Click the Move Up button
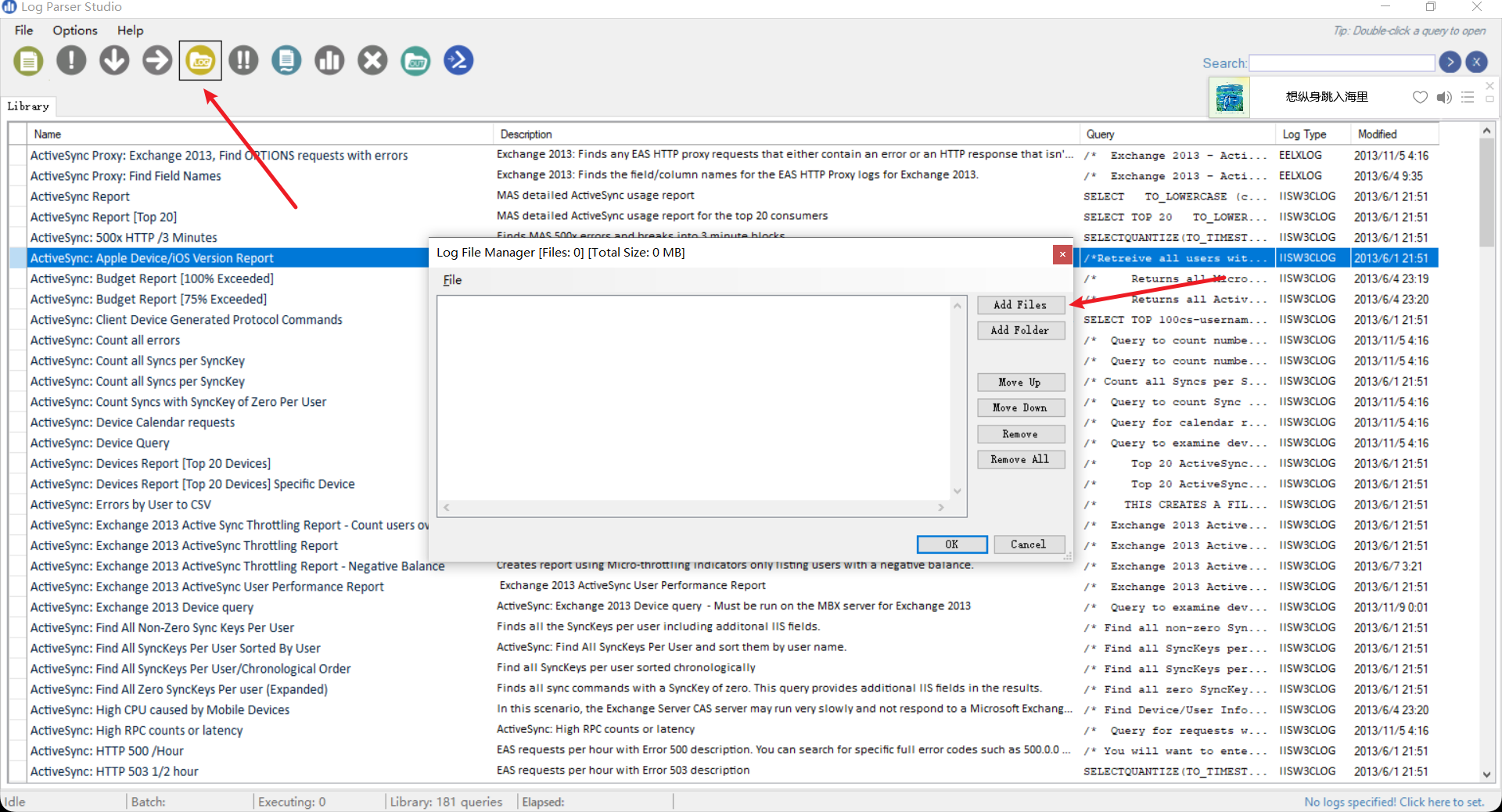This screenshot has width=1502, height=812. (1021, 382)
